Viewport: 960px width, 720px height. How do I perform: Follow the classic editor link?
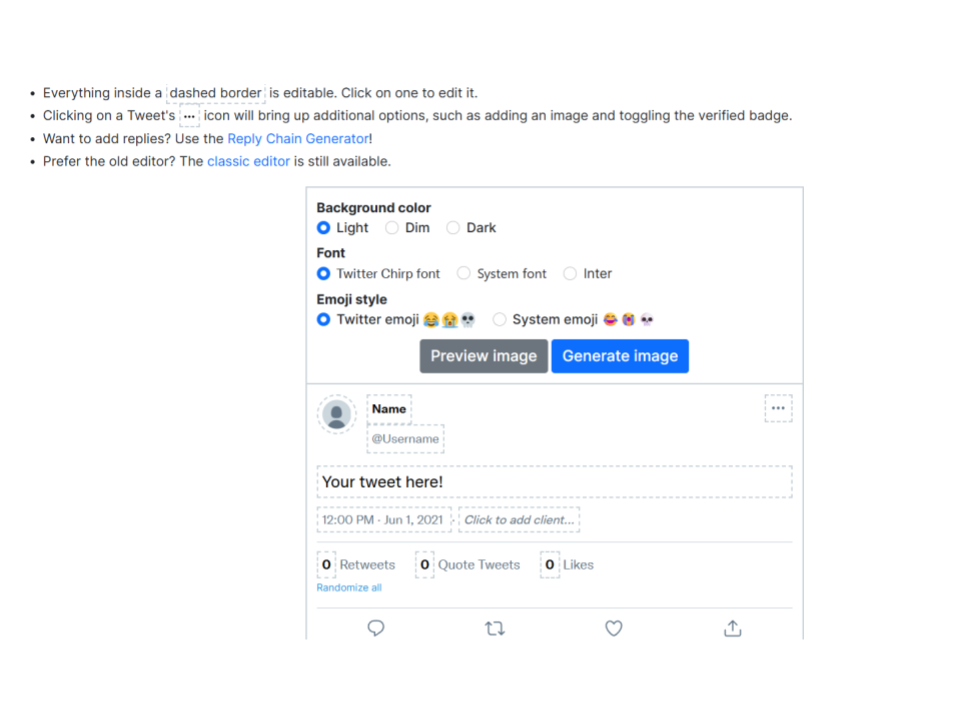[248, 161]
